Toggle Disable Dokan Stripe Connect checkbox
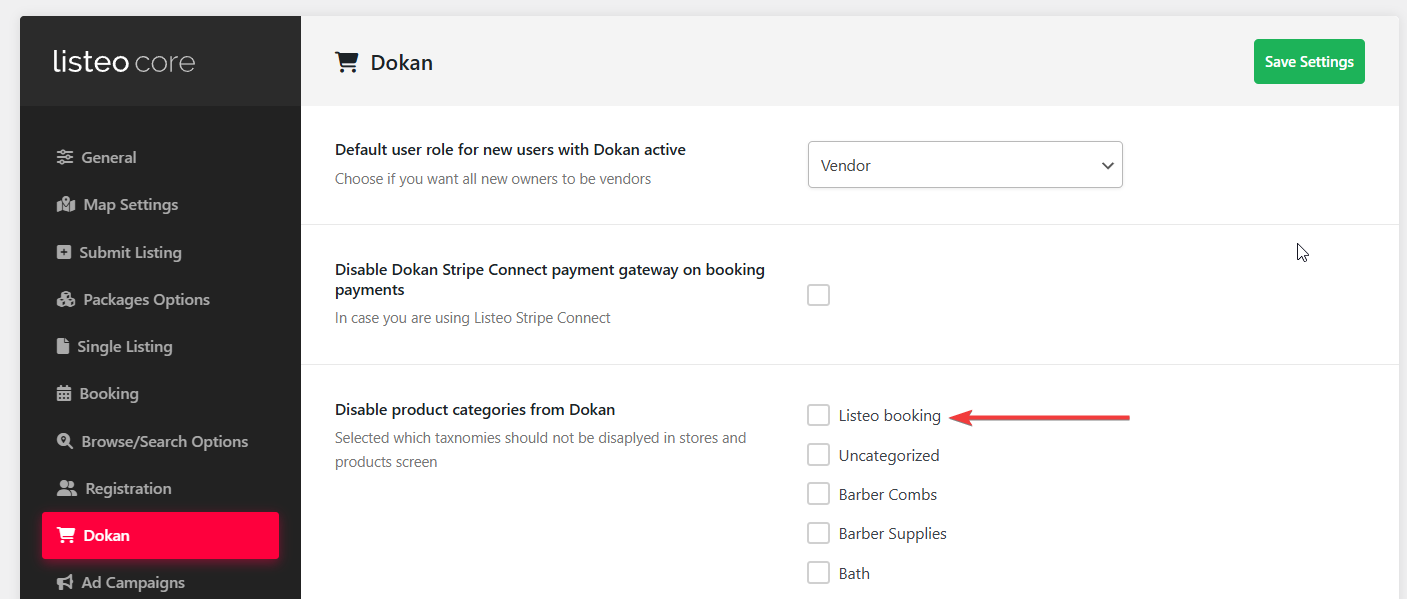1407x599 pixels. 819,295
